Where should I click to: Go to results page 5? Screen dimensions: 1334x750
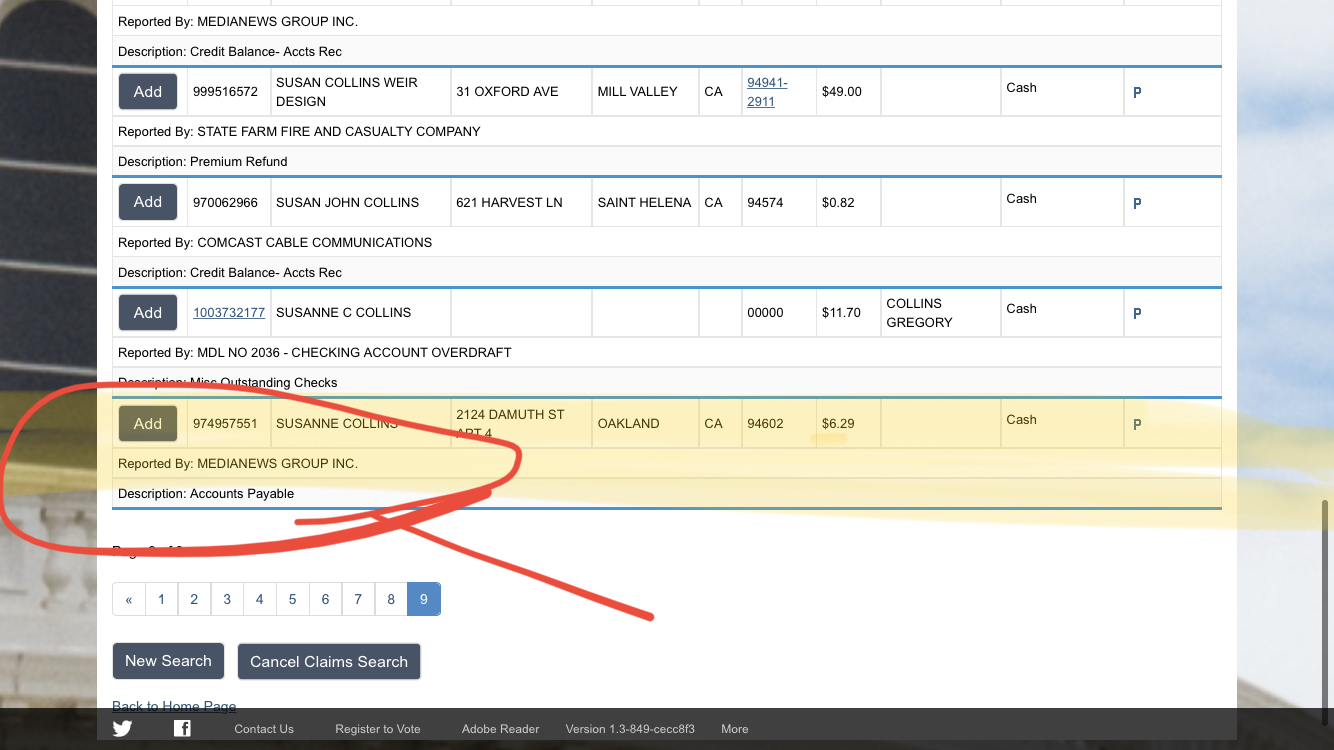pyautogui.click(x=293, y=599)
